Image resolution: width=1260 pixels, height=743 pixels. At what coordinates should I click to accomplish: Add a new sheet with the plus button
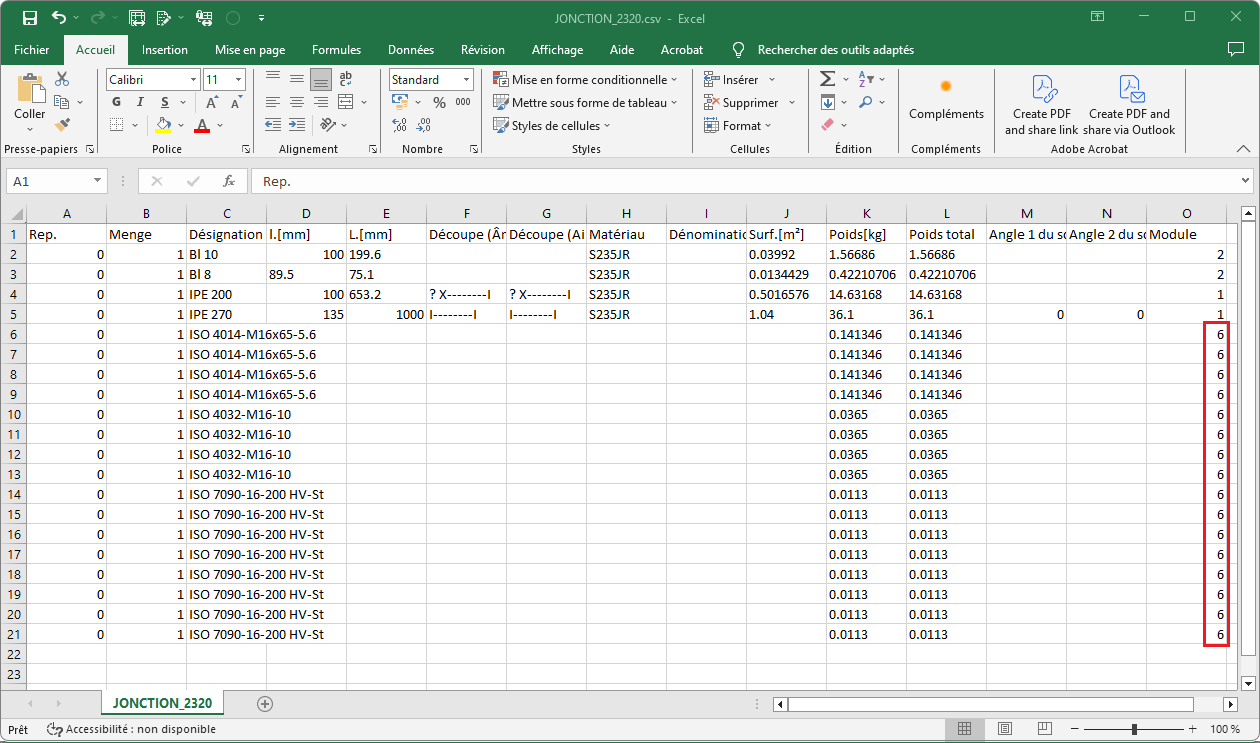click(x=265, y=704)
